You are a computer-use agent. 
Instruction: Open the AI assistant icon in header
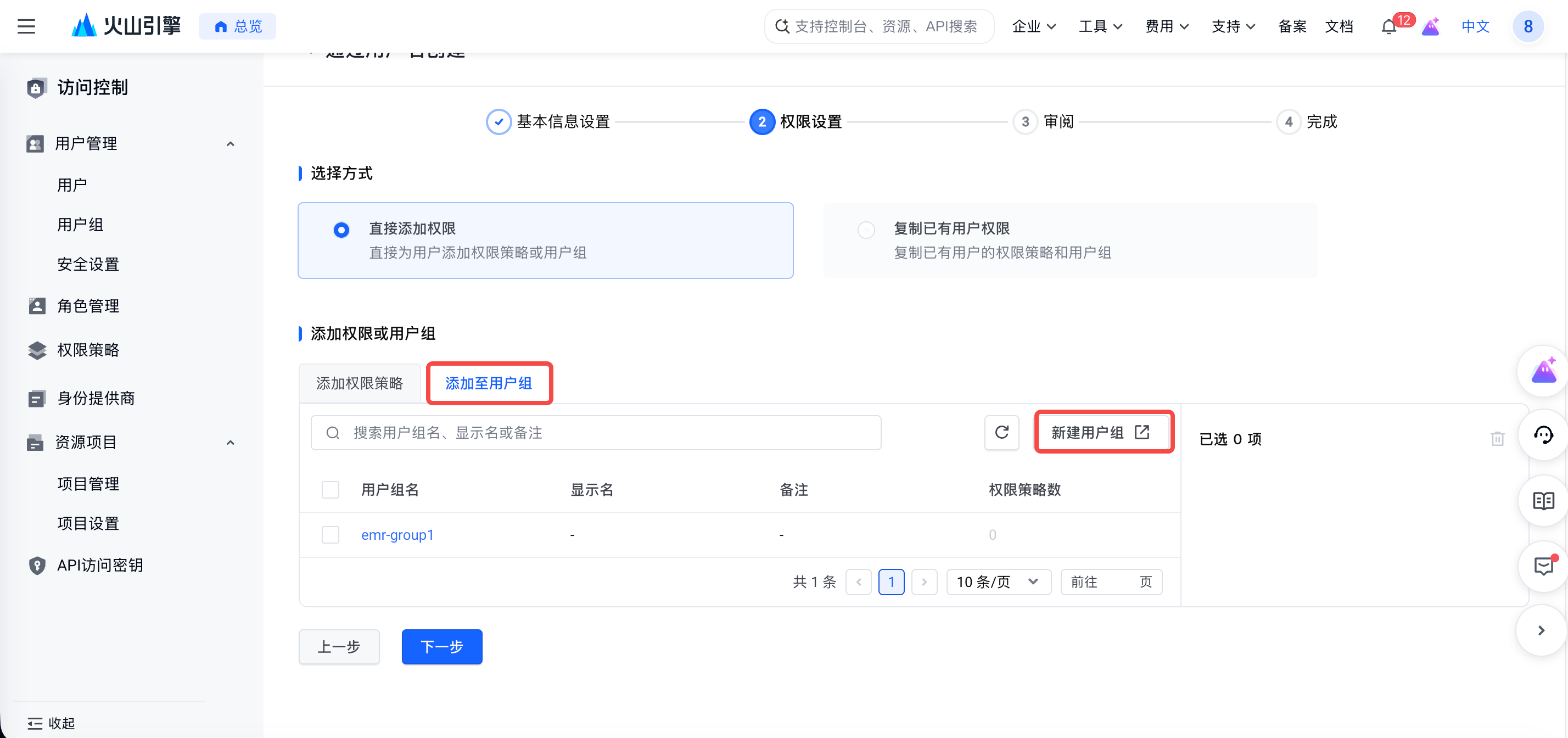(1430, 27)
